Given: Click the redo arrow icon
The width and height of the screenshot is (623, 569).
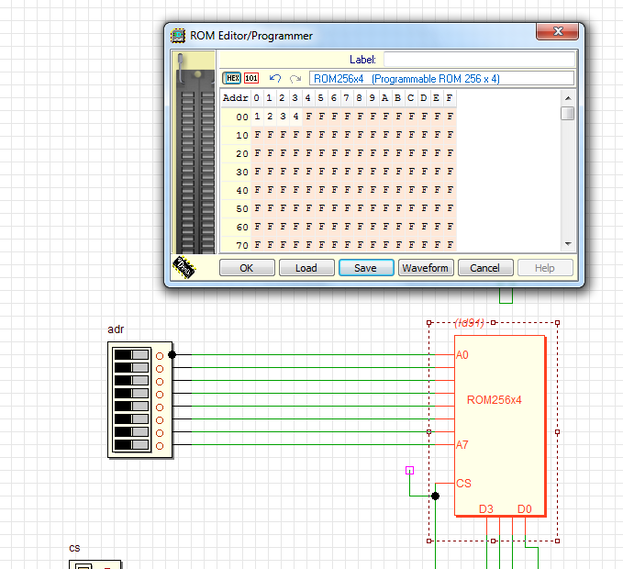Looking at the screenshot, I should (295, 78).
